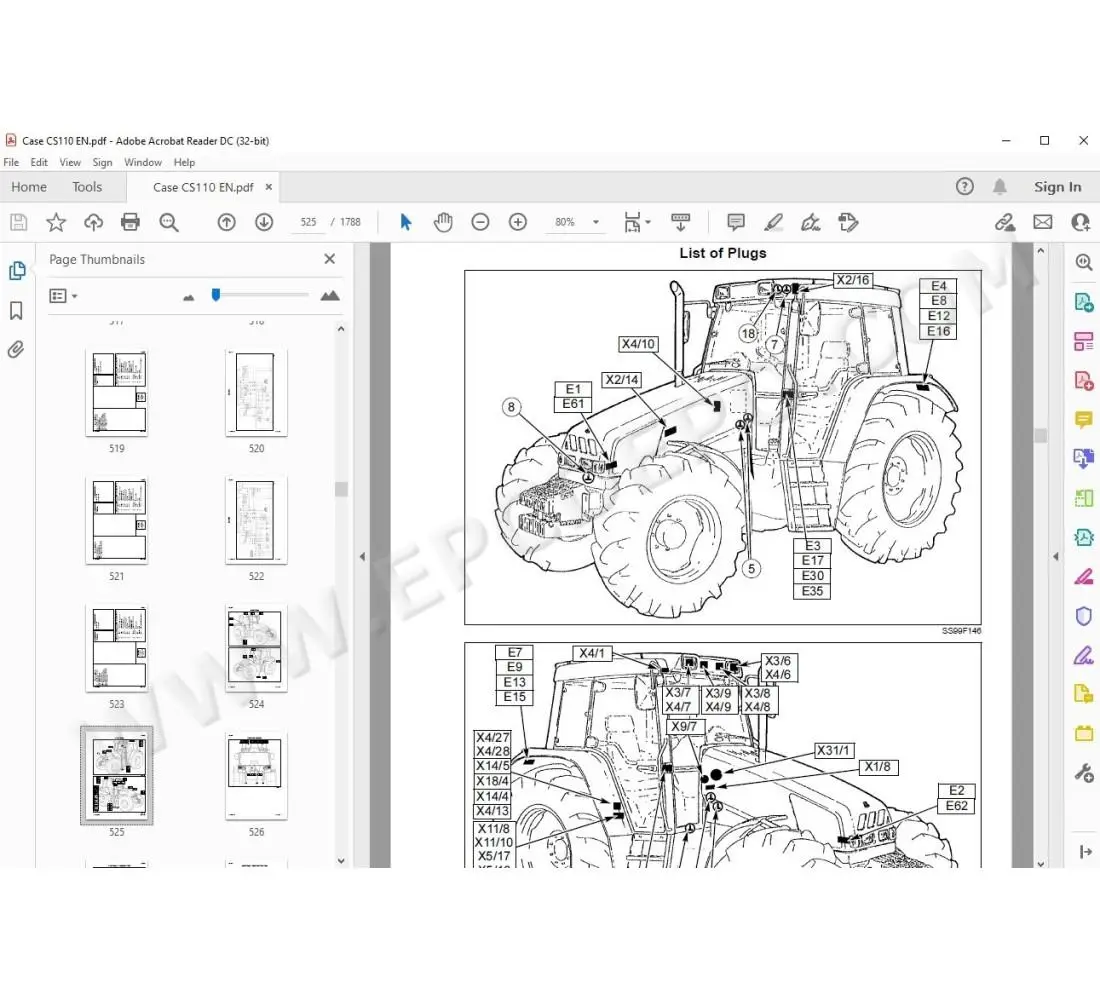Click the document scrollbar down arrow
The width and height of the screenshot is (1100, 1000).
(1040, 863)
